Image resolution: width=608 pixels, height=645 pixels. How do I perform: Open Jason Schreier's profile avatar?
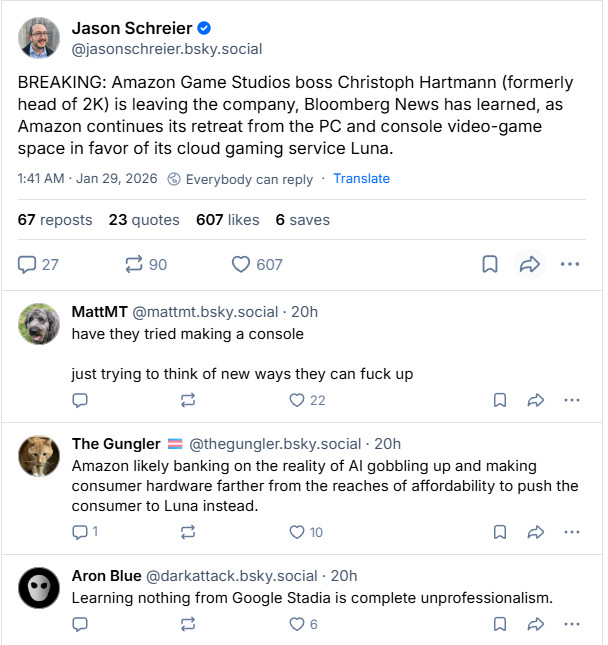pos(39,37)
